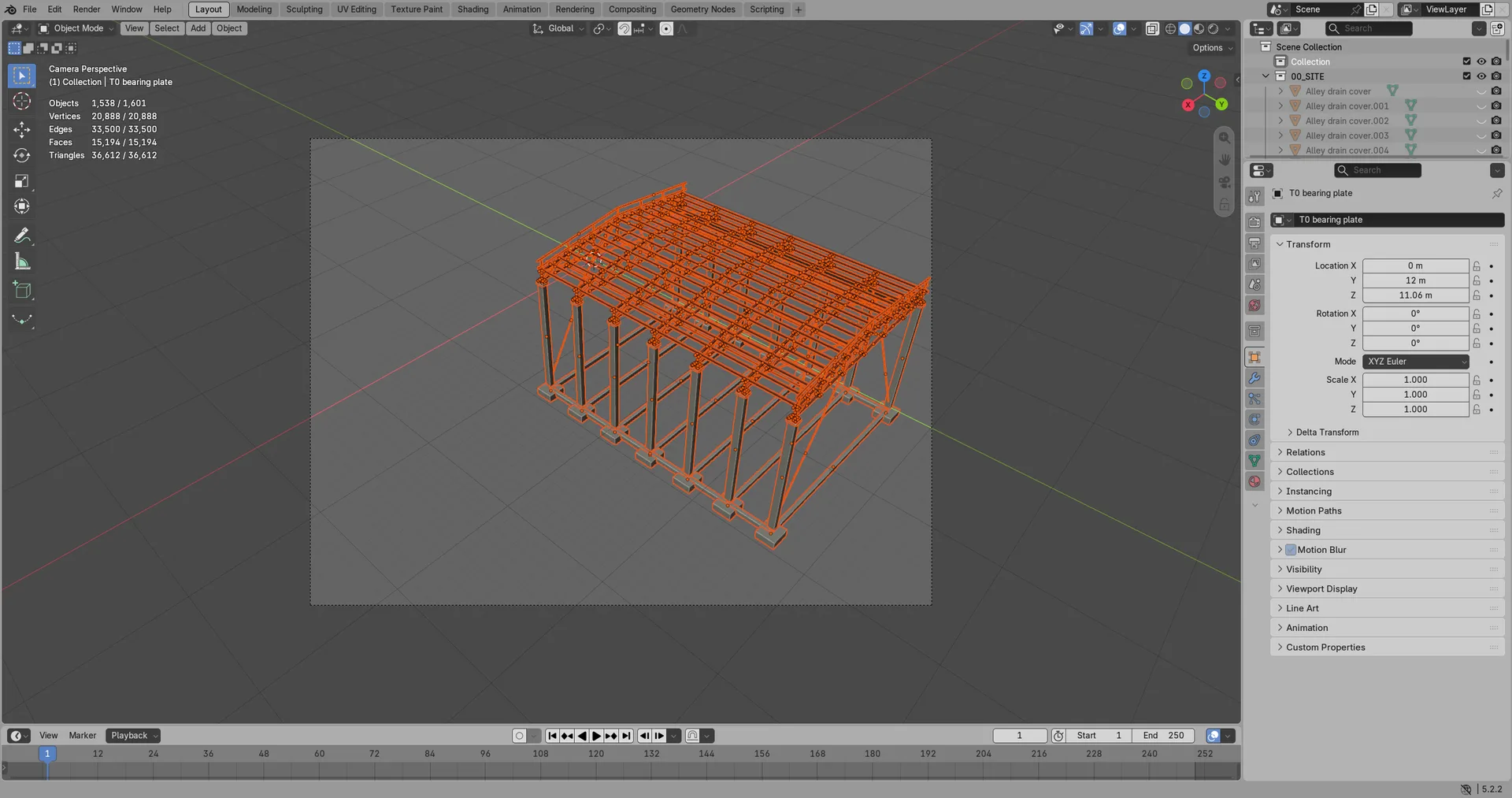This screenshot has width=1512, height=798.
Task: Activate the Add Cube tool
Action: 22,291
